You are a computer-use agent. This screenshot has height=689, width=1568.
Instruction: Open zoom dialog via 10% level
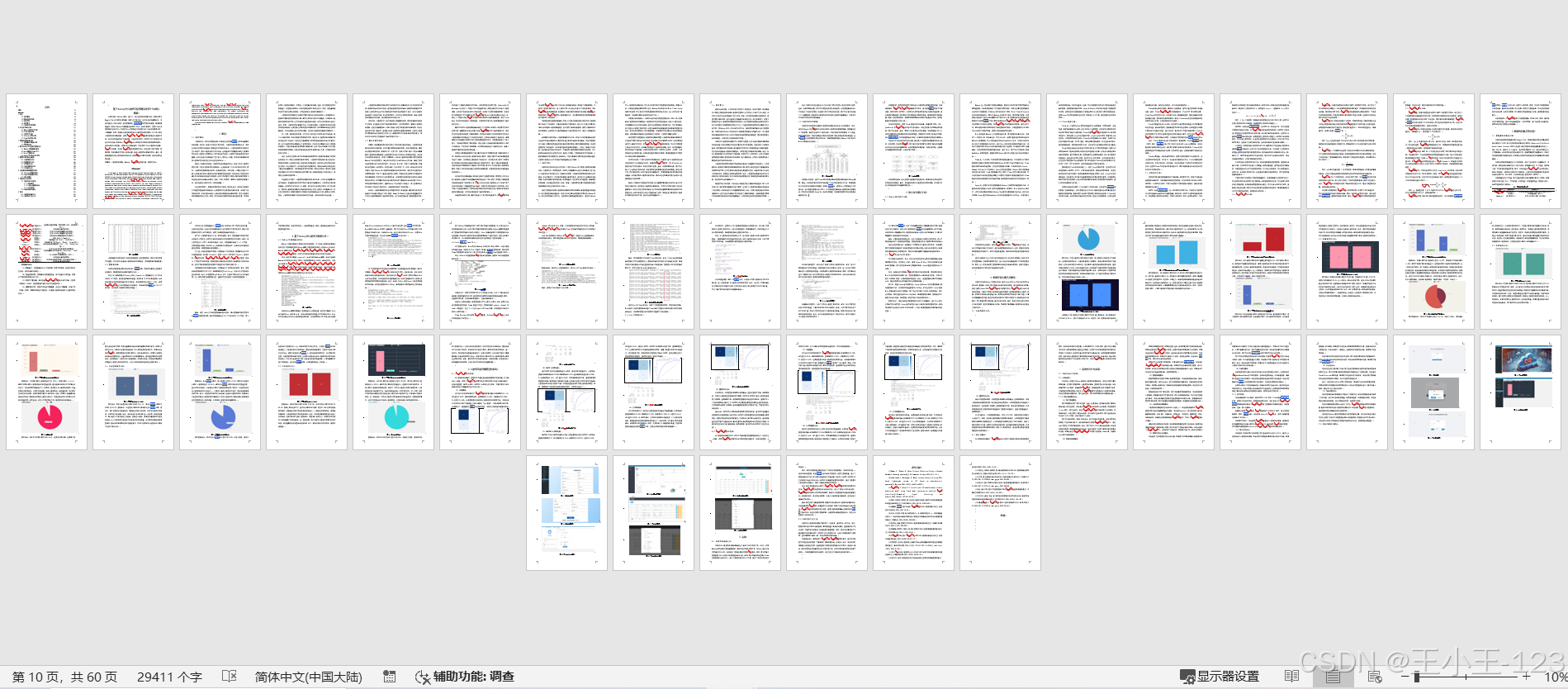(x=1555, y=676)
